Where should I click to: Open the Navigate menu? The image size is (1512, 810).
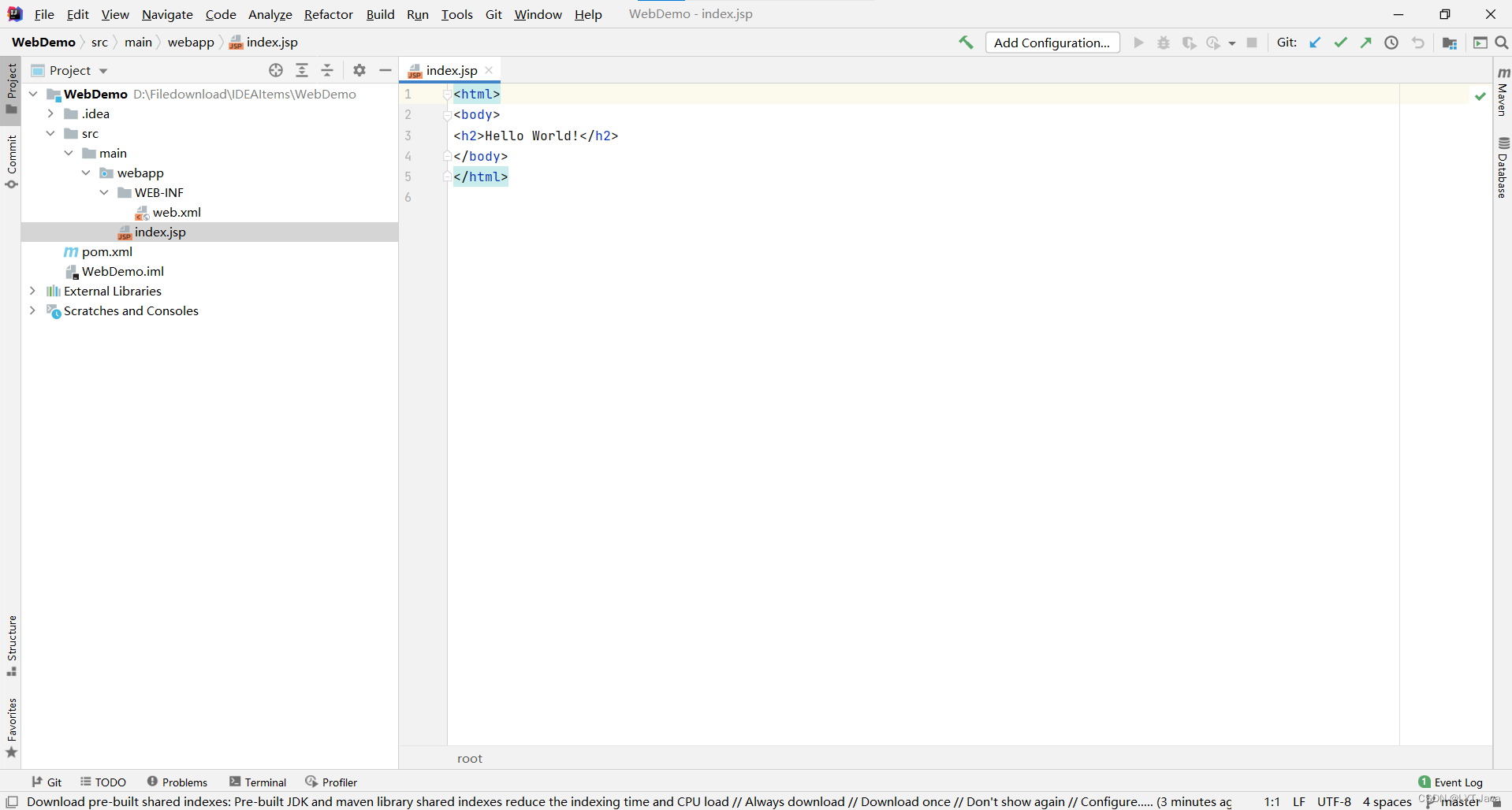167,14
